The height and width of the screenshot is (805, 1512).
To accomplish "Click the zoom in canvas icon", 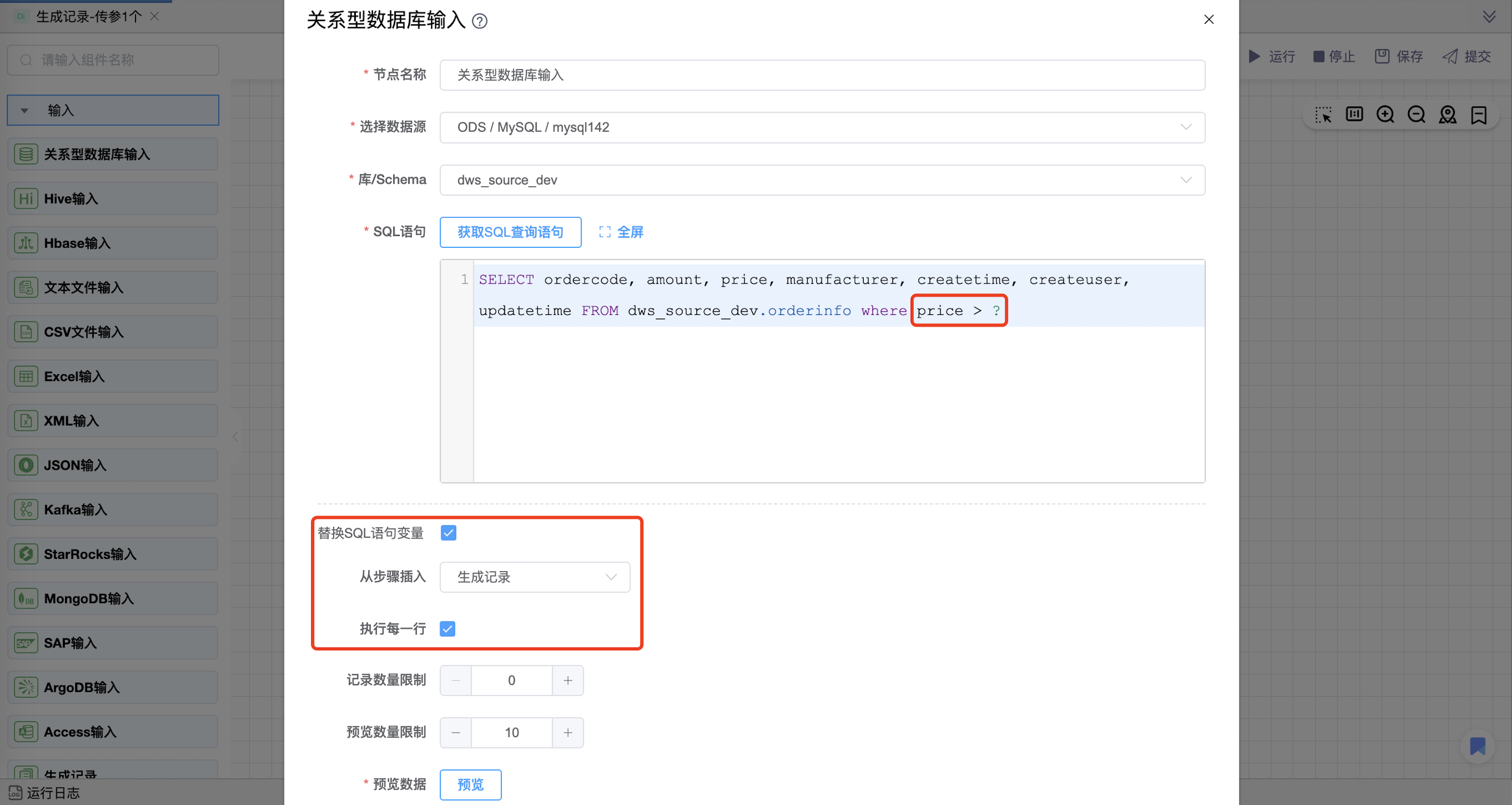I will [1385, 114].
